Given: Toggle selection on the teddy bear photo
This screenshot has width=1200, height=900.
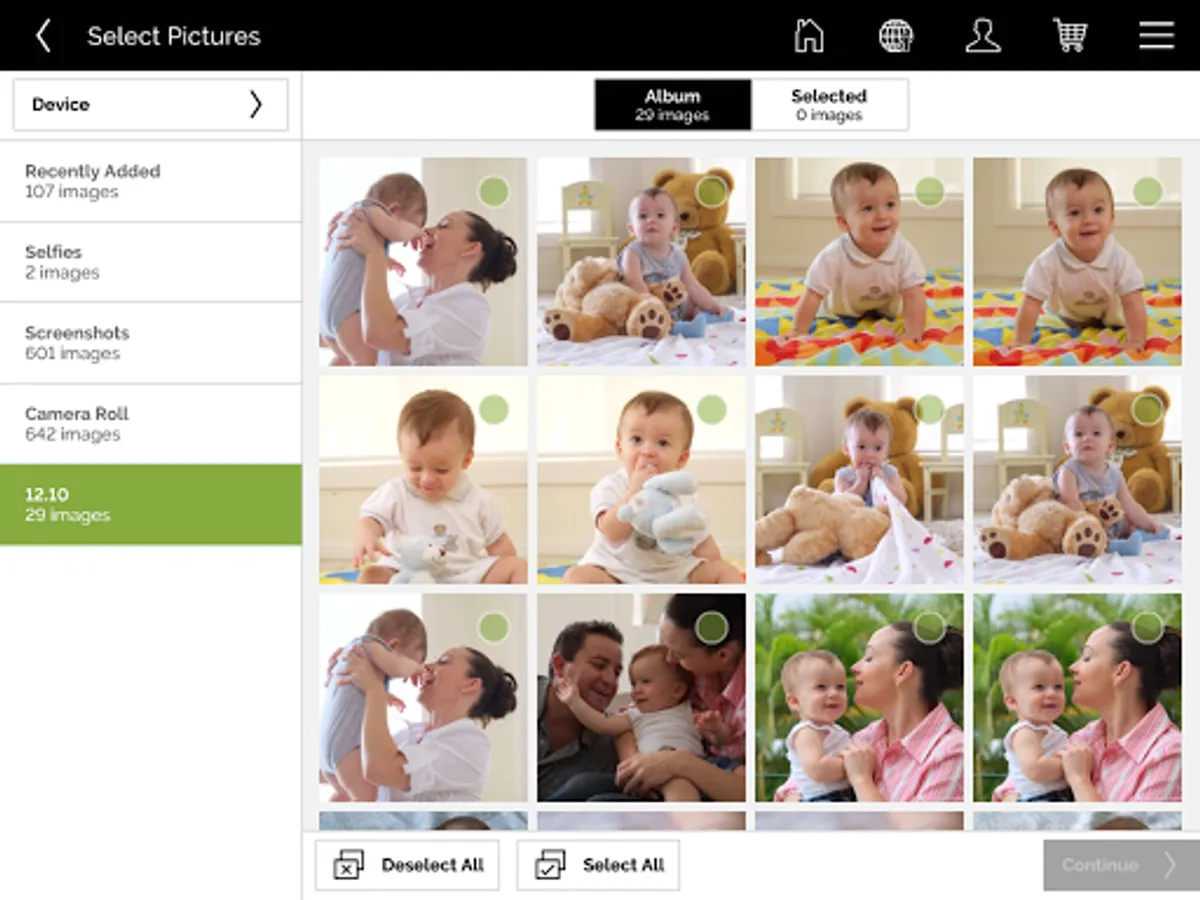Looking at the screenshot, I should pos(710,190).
